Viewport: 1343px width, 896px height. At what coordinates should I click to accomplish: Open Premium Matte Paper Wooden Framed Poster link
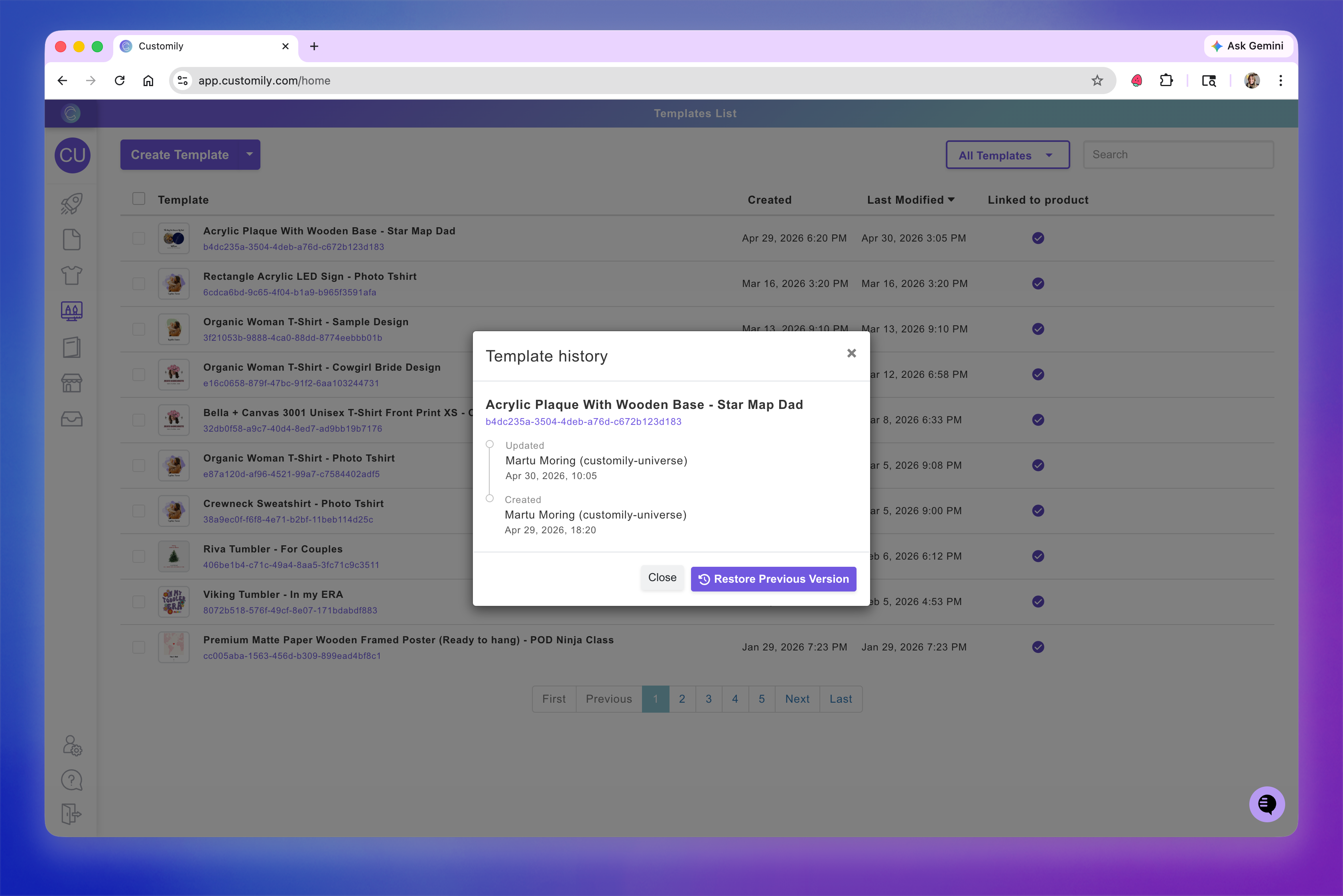pyautogui.click(x=408, y=640)
